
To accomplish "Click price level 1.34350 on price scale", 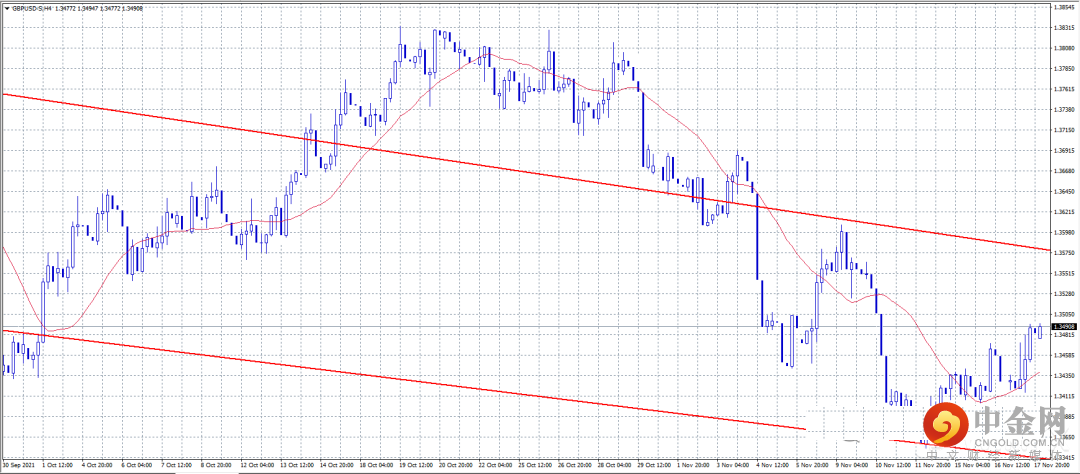I will (1066, 375).
